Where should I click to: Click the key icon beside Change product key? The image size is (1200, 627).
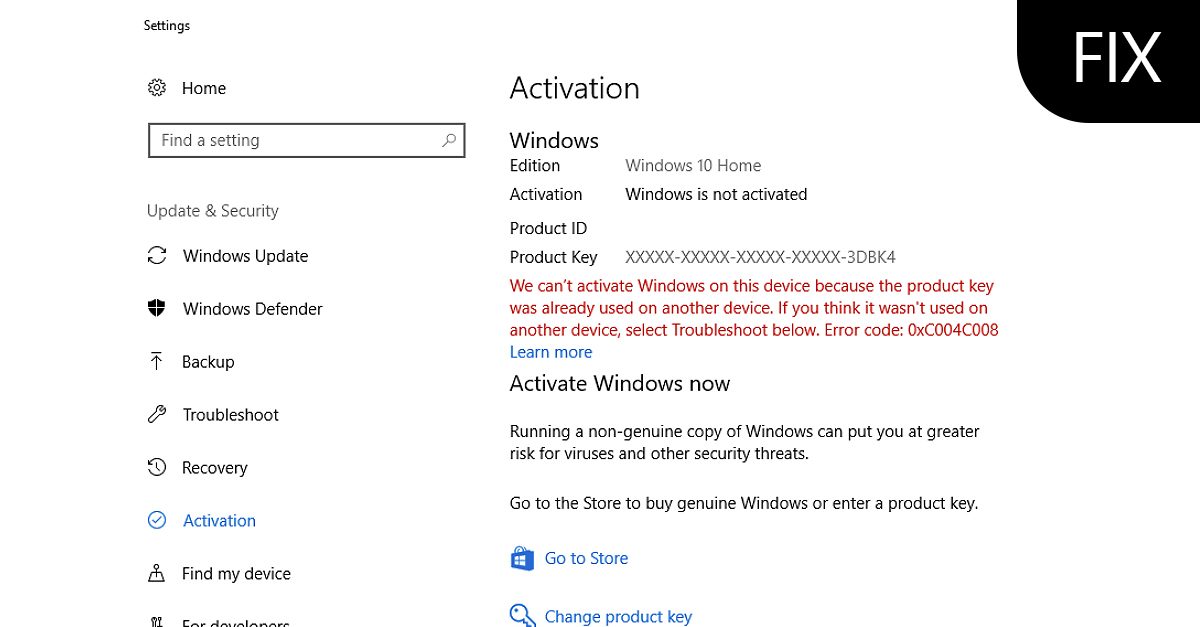[522, 614]
